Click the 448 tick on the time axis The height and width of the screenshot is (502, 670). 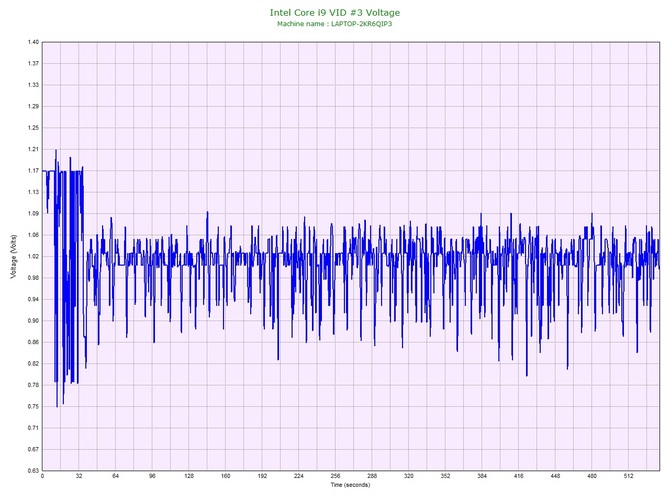(555, 476)
